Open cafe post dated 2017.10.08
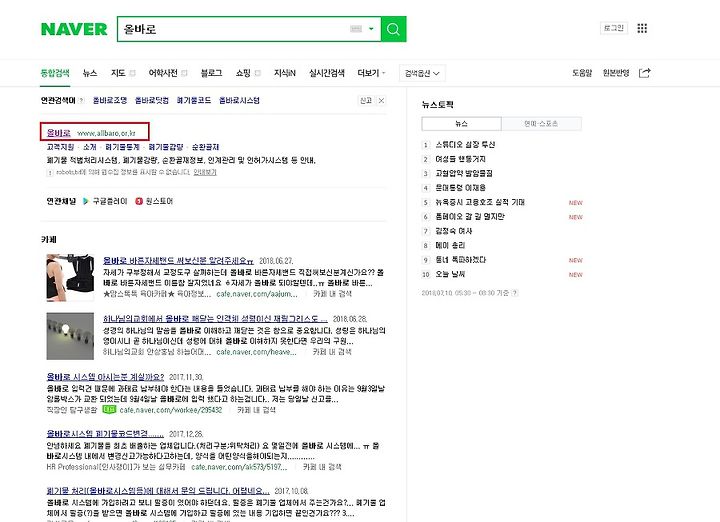This screenshot has width=720, height=522. [x=158, y=490]
